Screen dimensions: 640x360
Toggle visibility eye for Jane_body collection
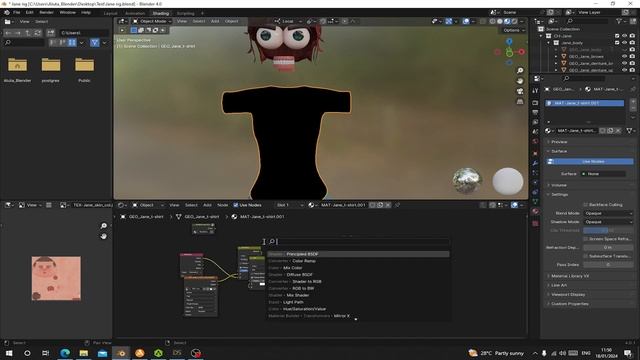click(624, 42)
